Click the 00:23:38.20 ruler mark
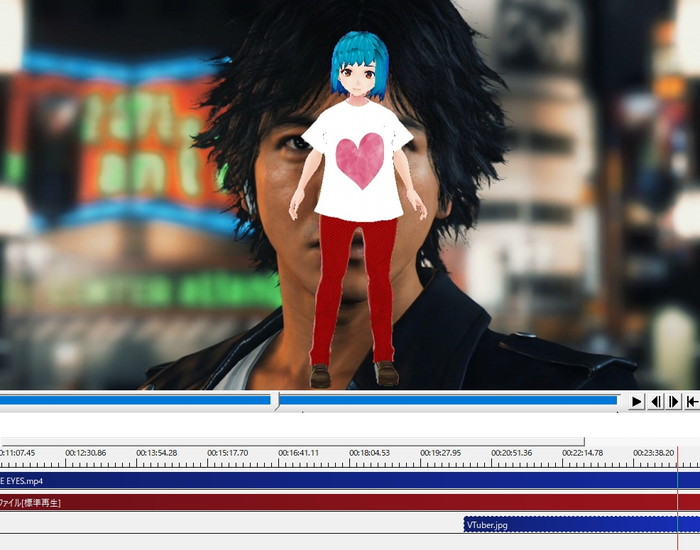Image resolution: width=700 pixels, height=550 pixels. 654,453
